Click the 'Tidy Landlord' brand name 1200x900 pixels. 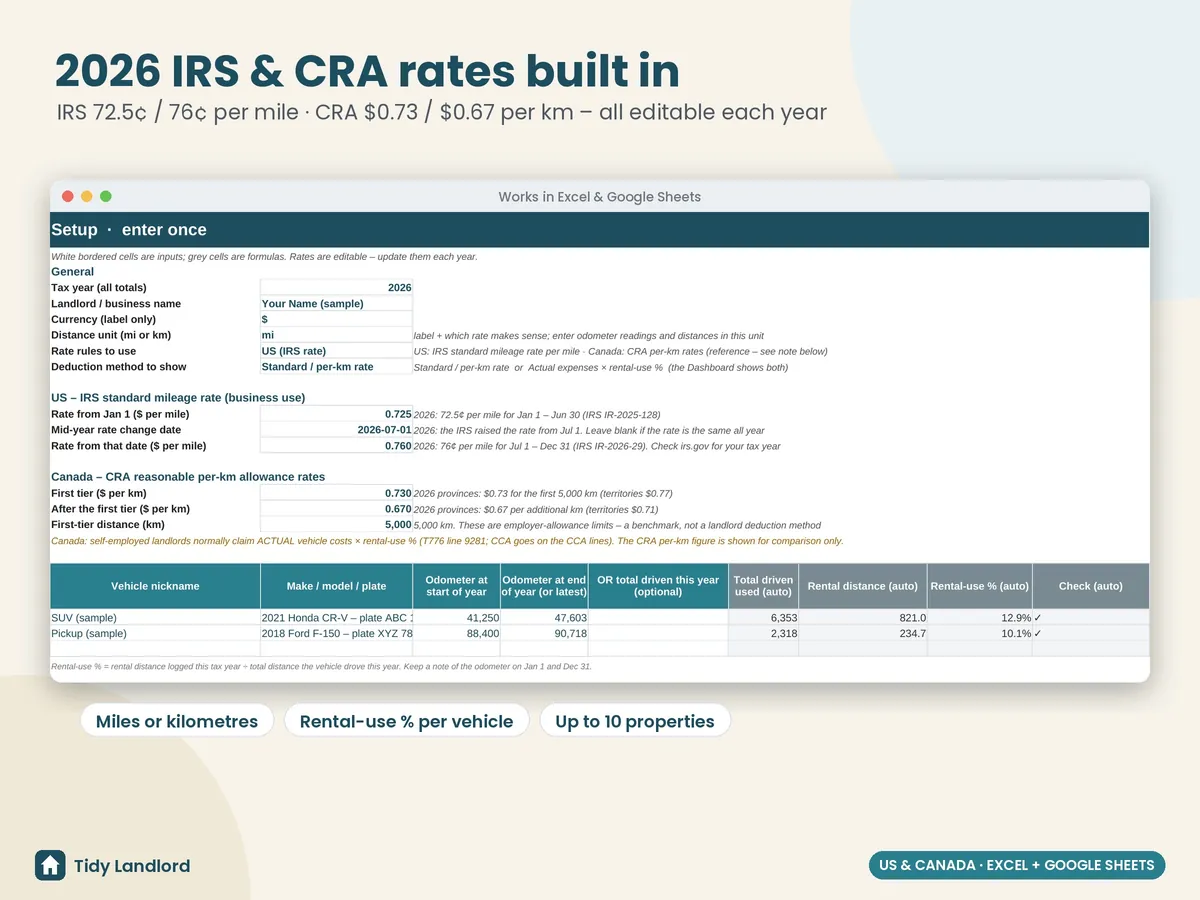[x=132, y=866]
